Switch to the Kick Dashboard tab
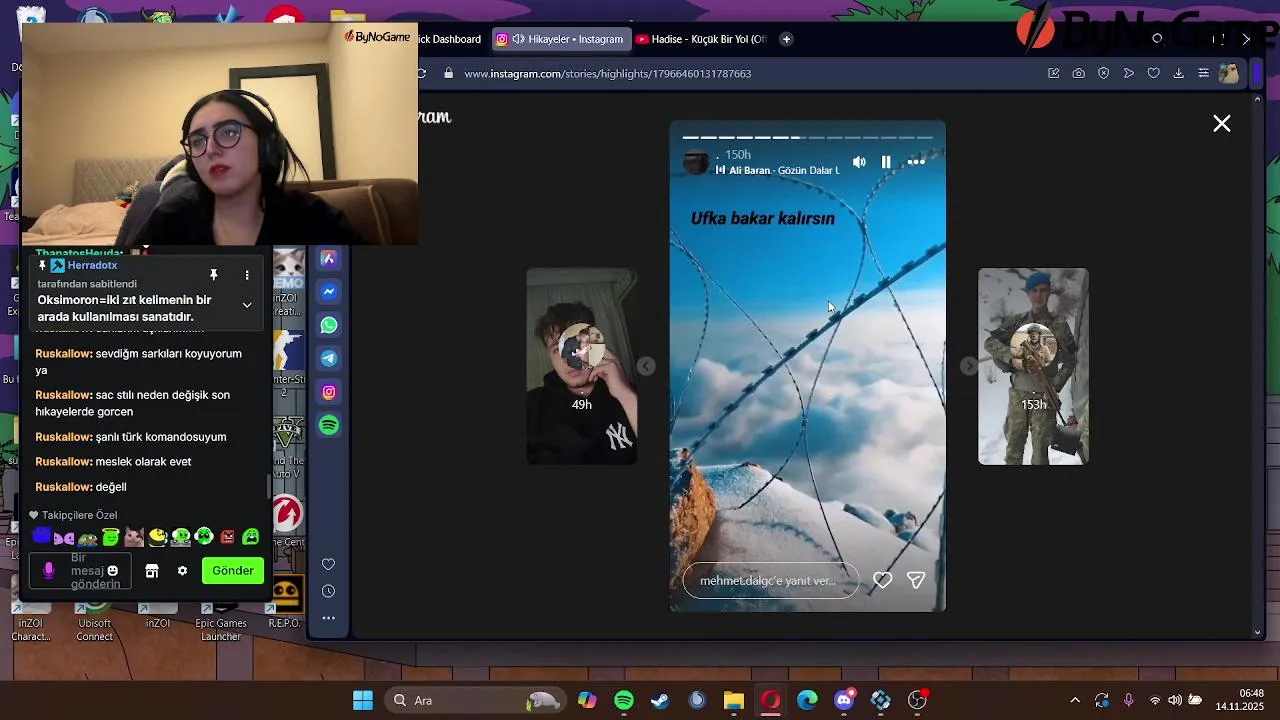 [x=449, y=39]
